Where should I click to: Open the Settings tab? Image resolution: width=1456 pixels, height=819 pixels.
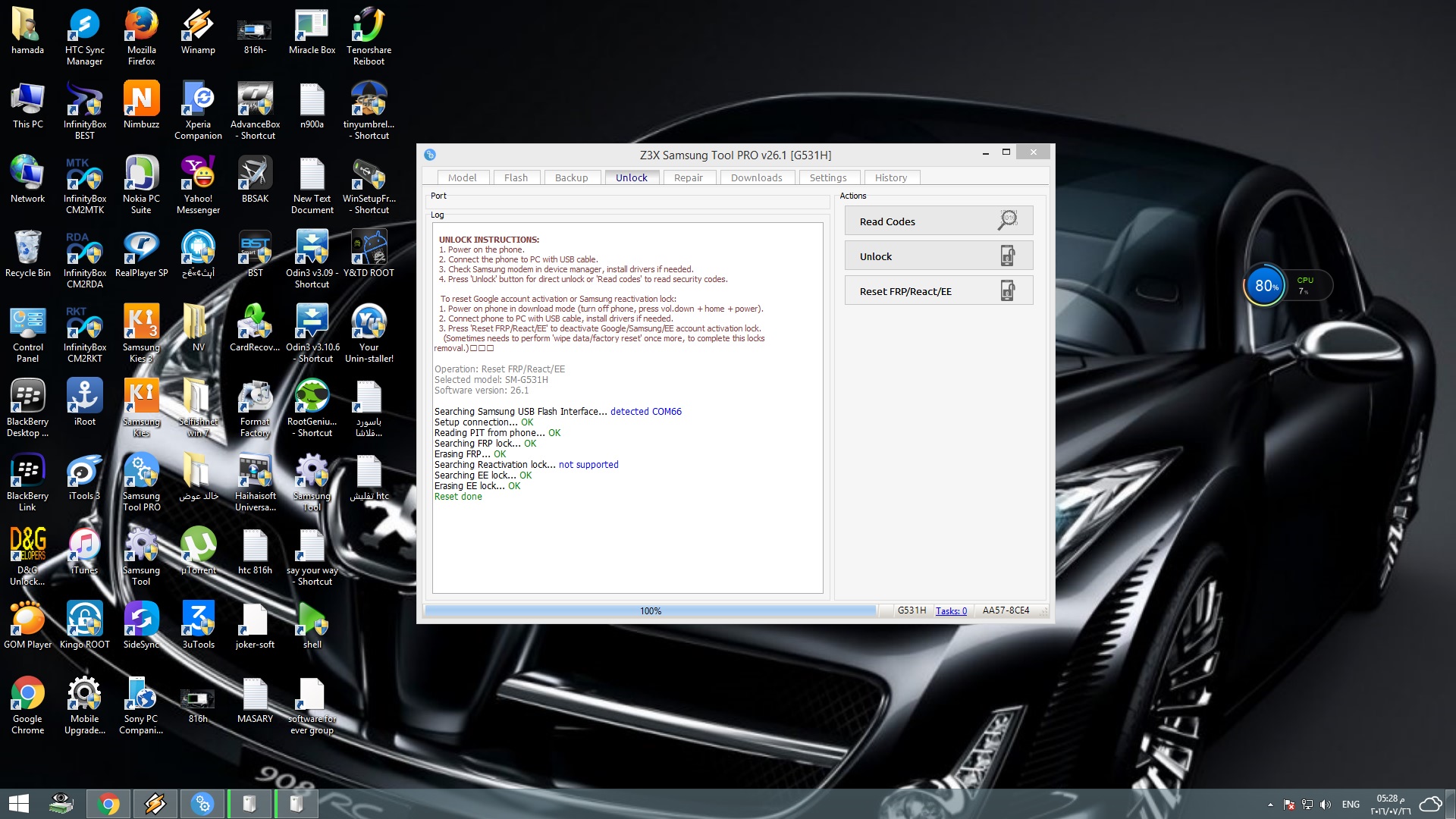828,177
